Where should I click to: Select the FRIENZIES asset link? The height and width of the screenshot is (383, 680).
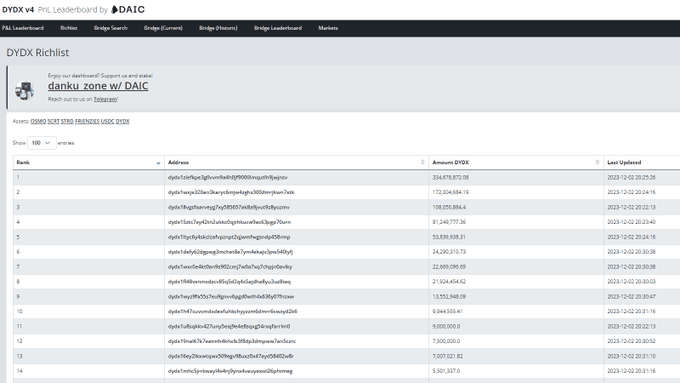87,121
